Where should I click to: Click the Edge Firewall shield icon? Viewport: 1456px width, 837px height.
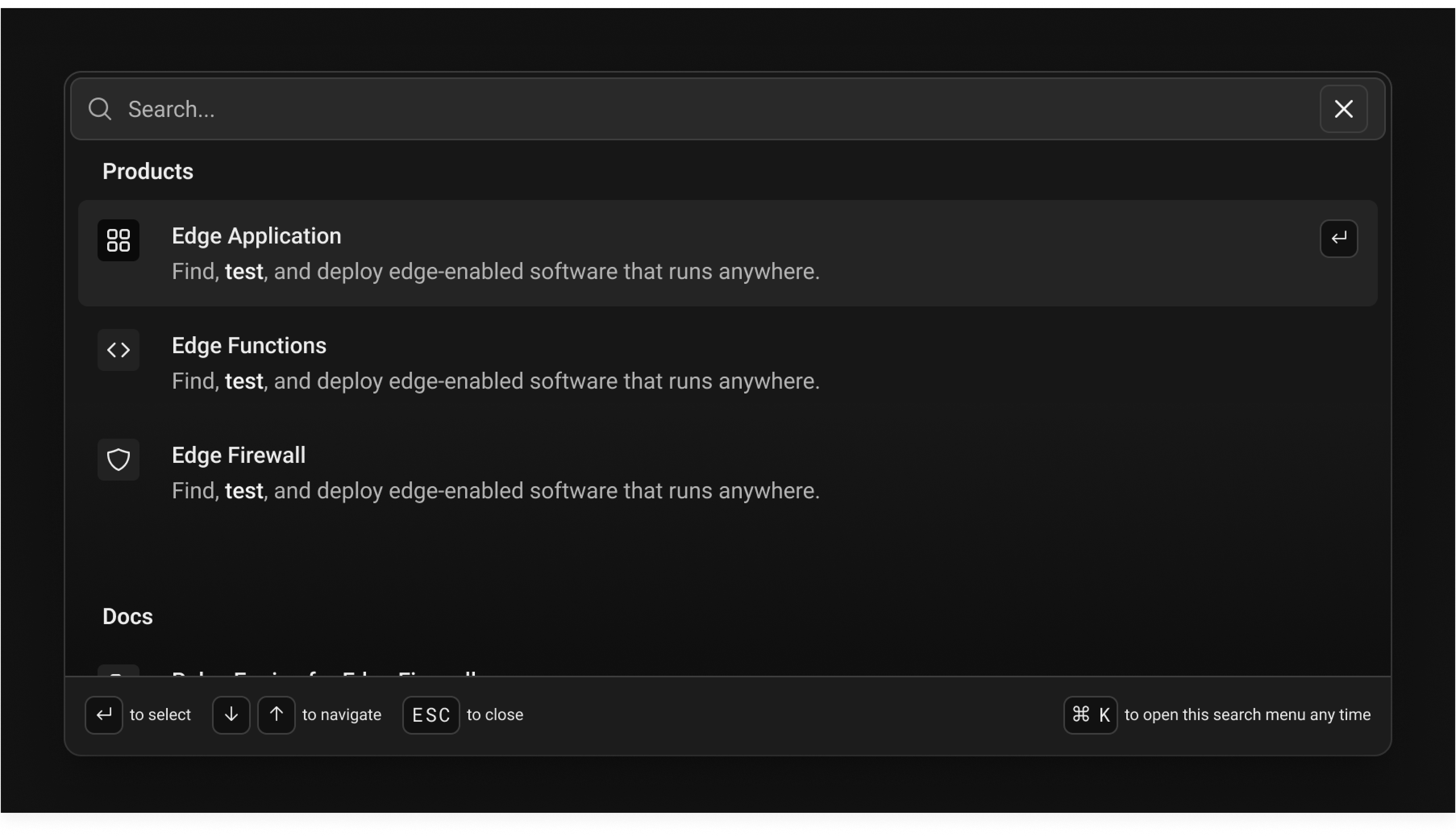tap(119, 459)
